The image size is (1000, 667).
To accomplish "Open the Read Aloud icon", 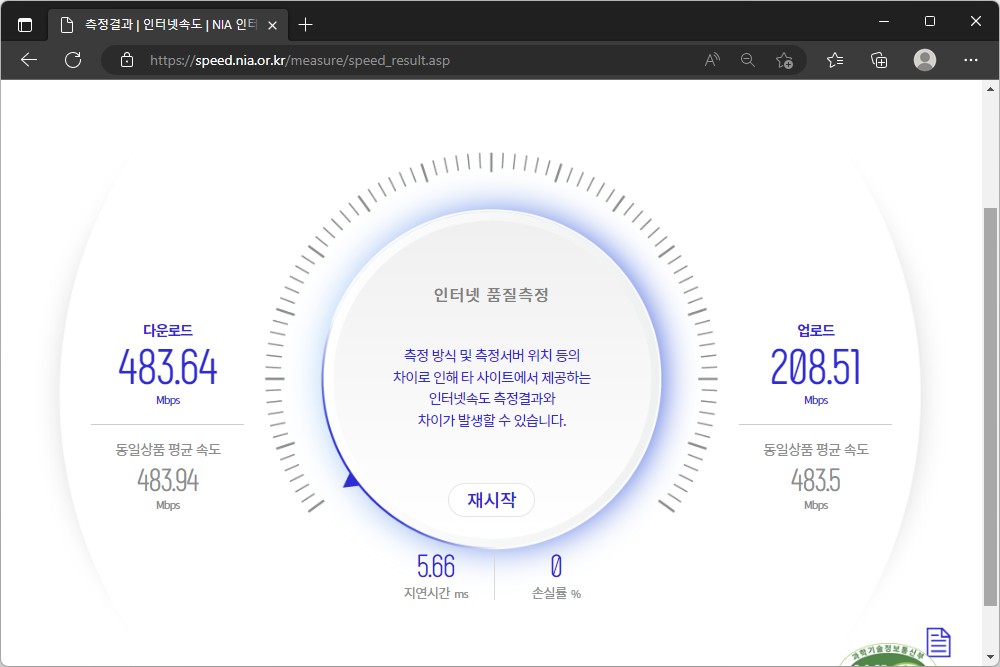I will 712,60.
